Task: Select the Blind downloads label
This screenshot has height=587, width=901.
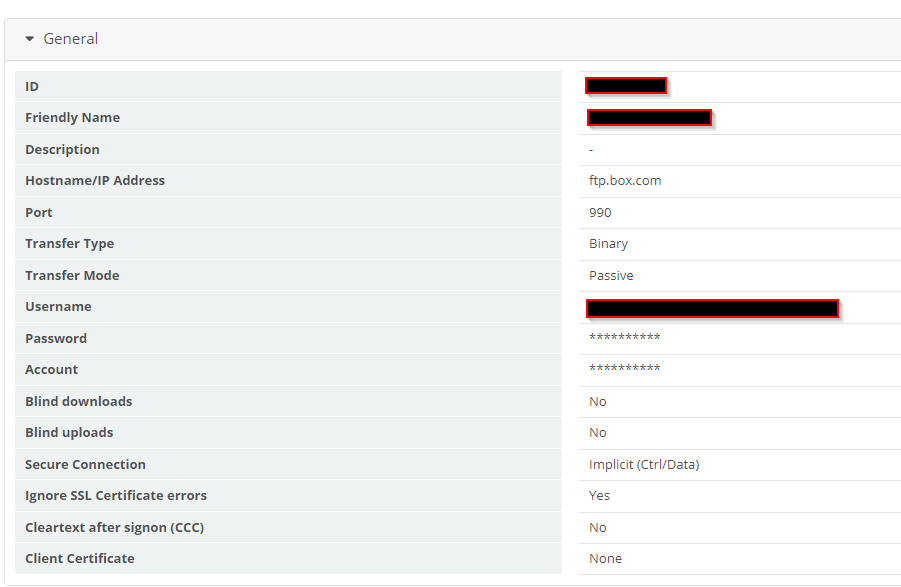Action: click(79, 401)
